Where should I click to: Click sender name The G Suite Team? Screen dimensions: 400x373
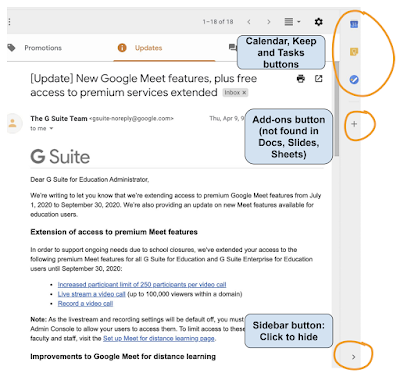click(59, 119)
